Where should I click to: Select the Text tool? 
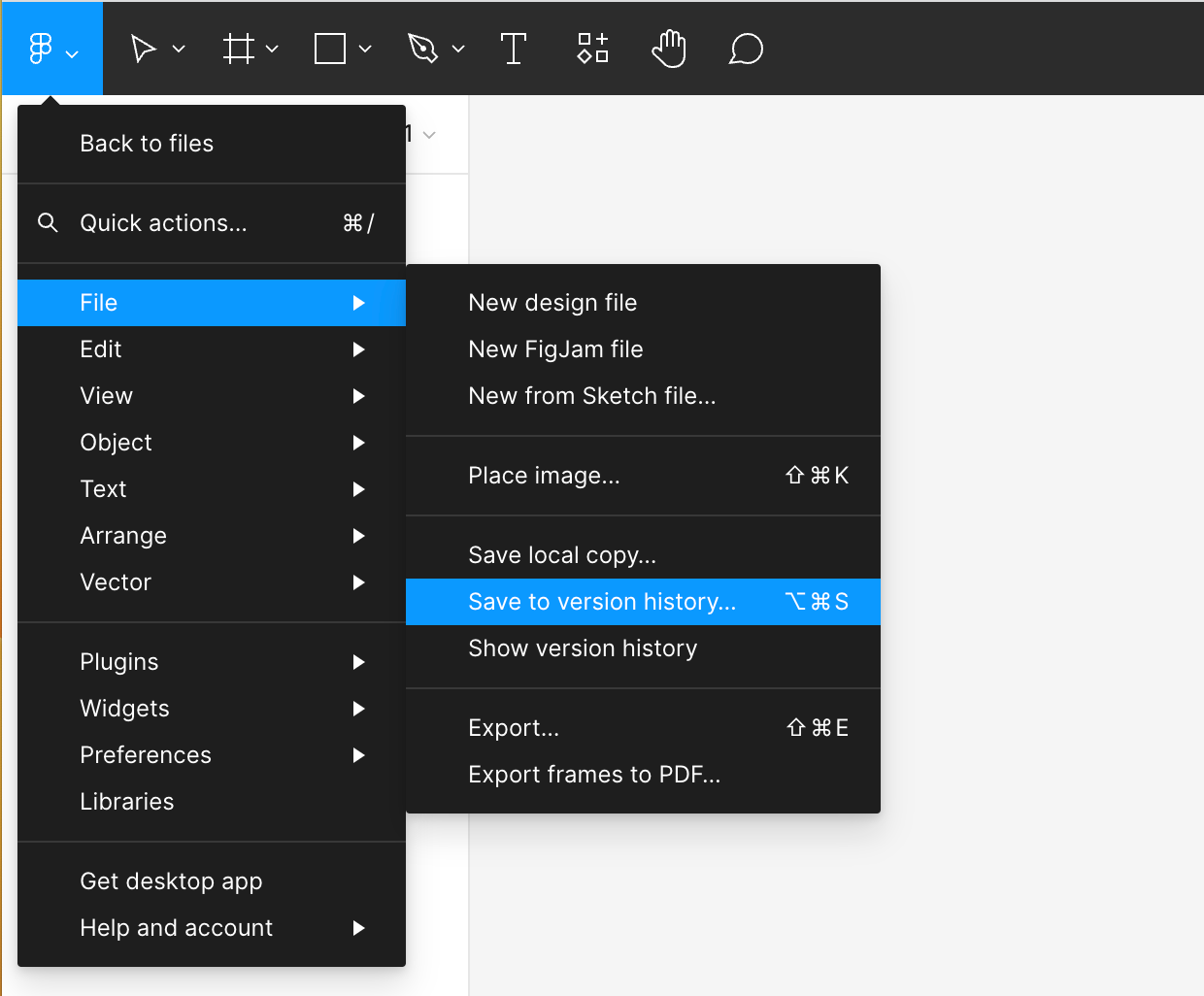click(x=514, y=49)
